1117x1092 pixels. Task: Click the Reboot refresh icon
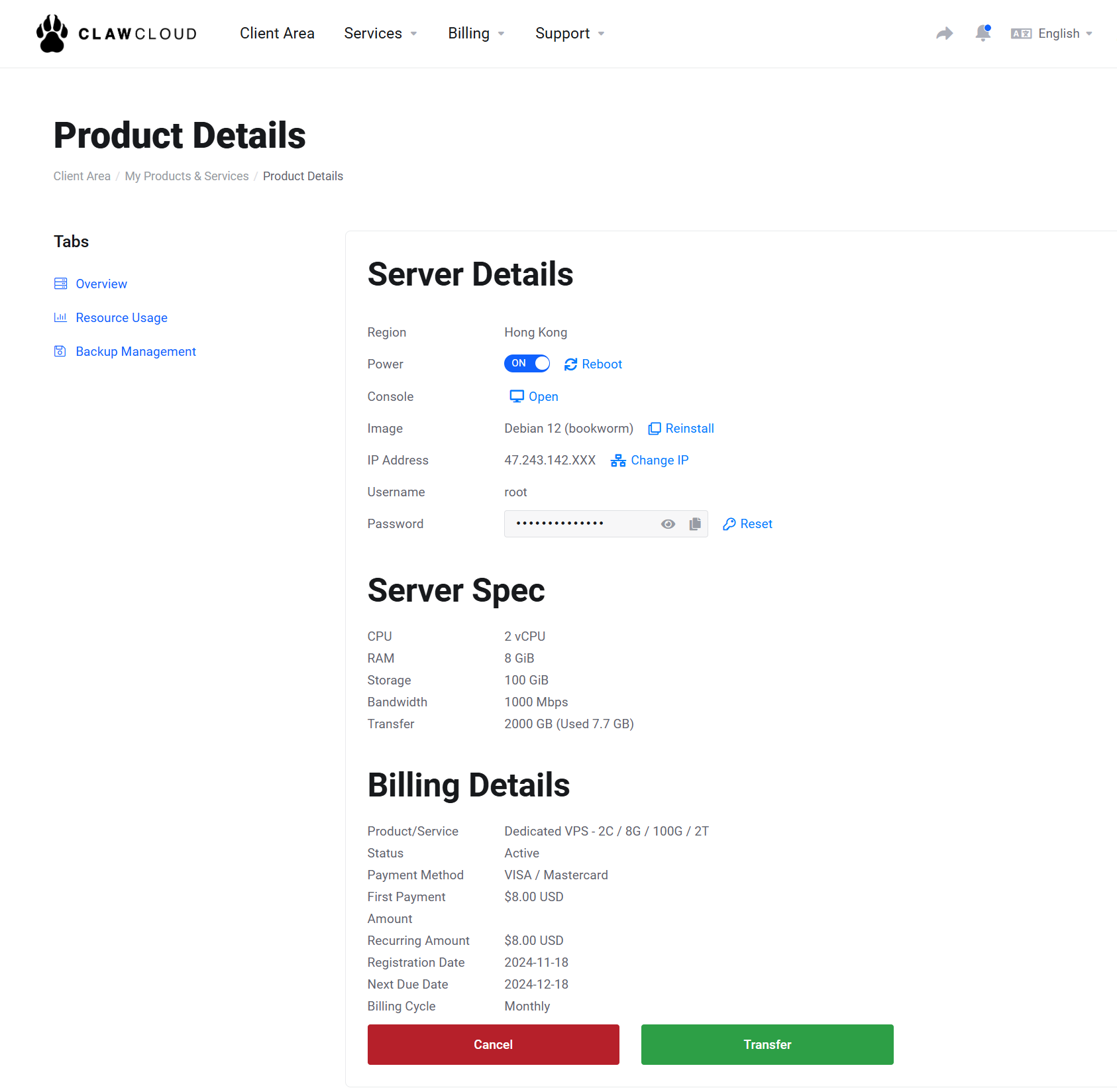coord(570,364)
